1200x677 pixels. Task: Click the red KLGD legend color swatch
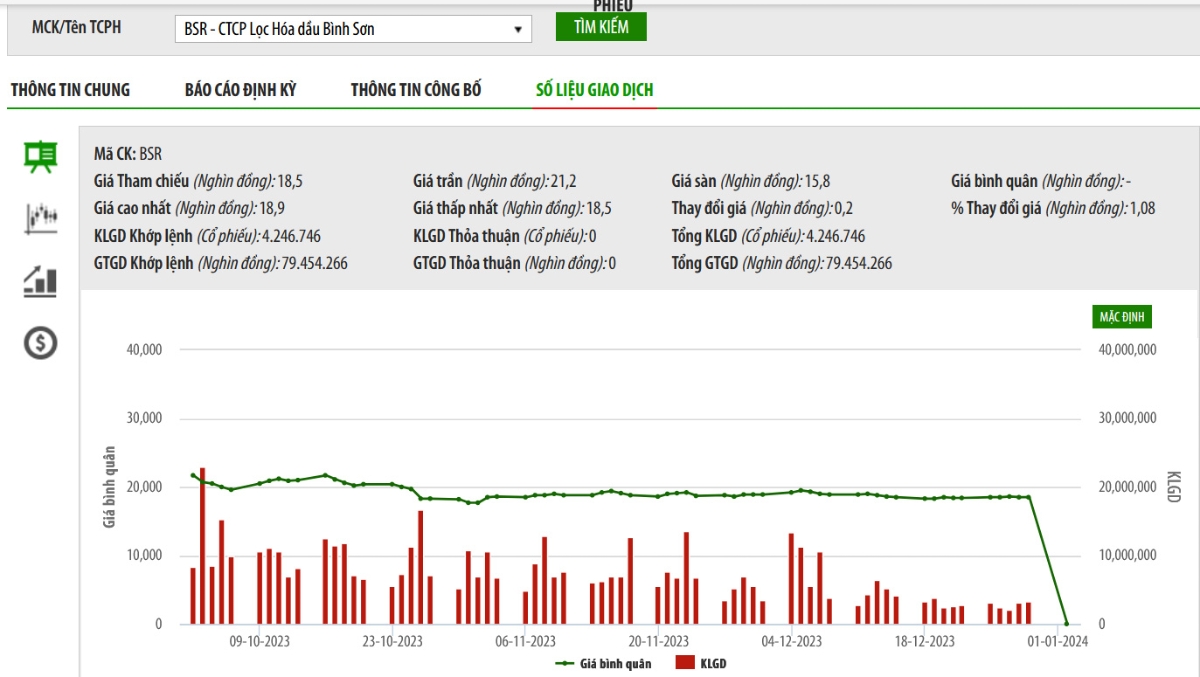click(x=685, y=663)
